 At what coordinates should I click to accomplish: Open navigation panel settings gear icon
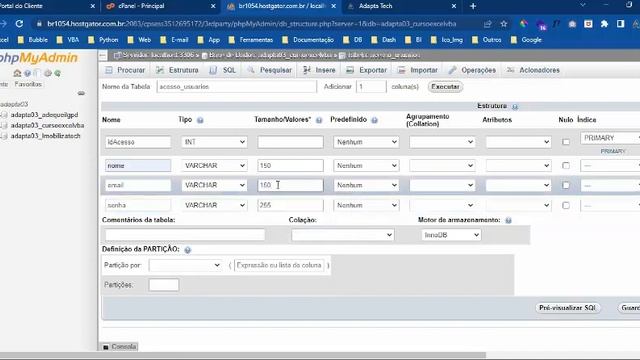(x=48, y=73)
